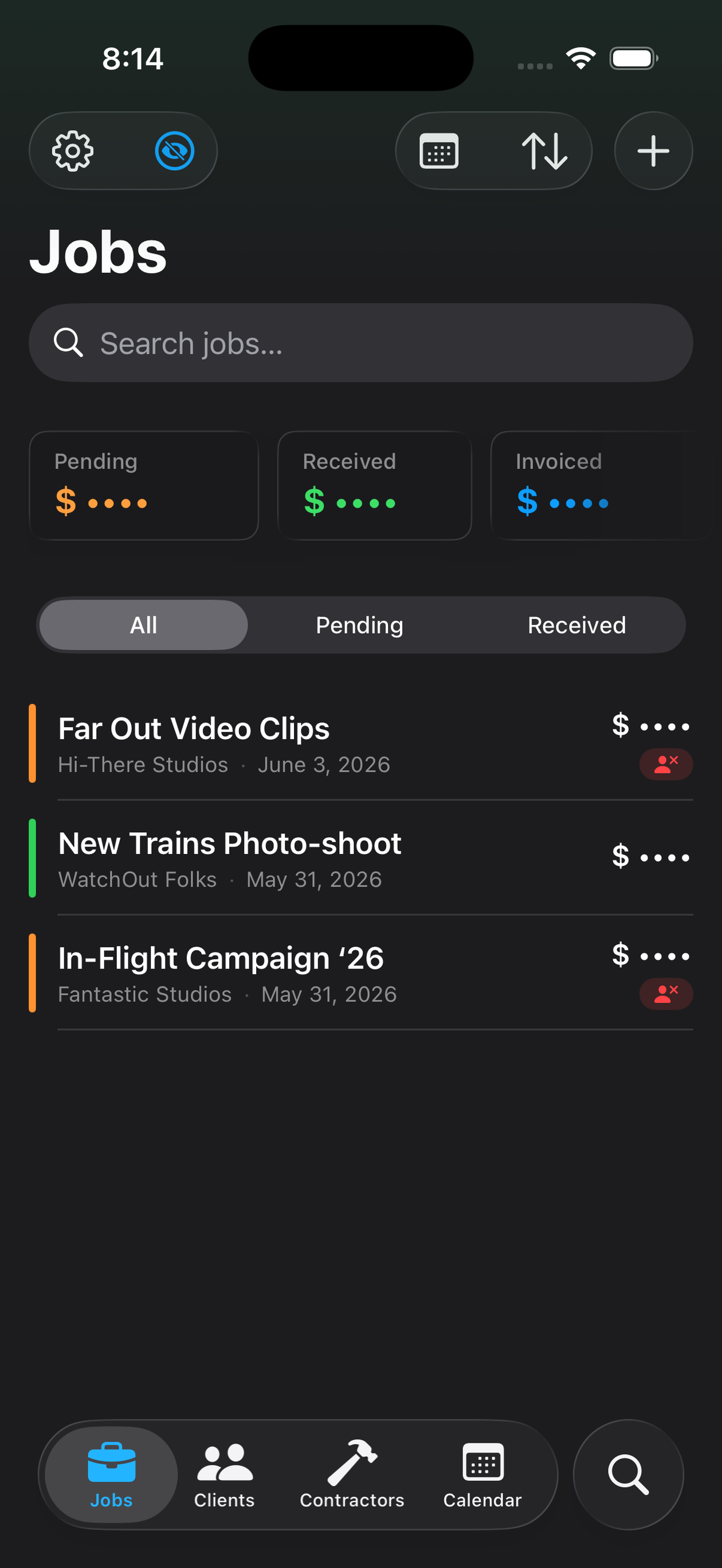Open settings via the gear icon
Viewport: 722px width, 1568px height.
point(73,151)
